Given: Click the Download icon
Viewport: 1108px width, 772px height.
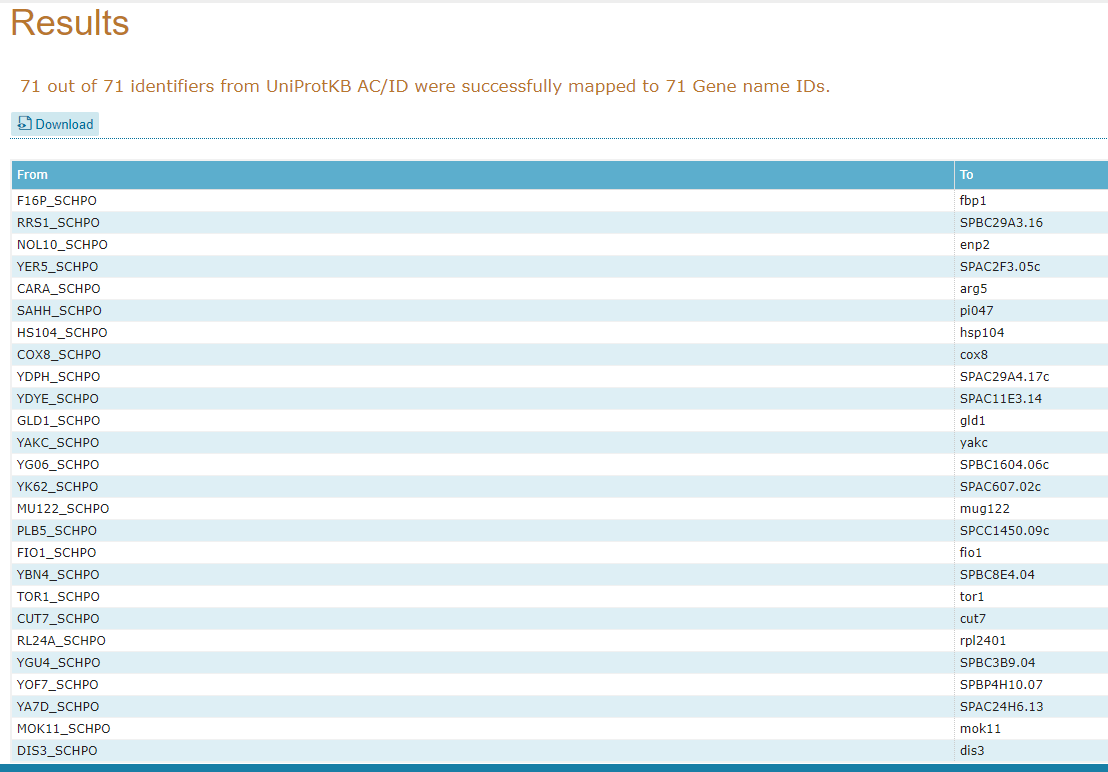Looking at the screenshot, I should tap(25, 124).
